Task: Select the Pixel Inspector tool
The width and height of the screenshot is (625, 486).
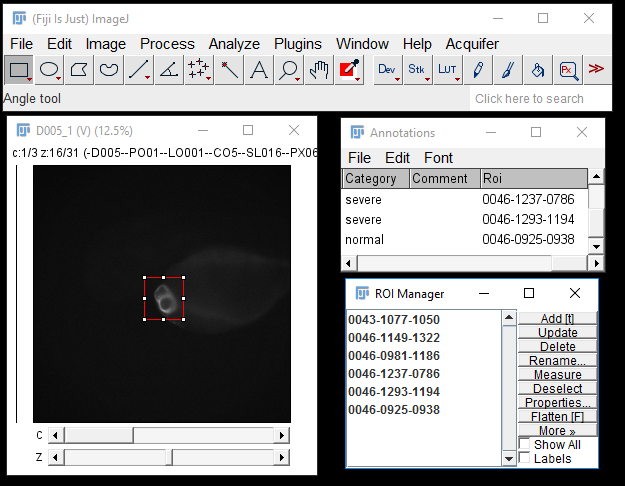Action: [x=568, y=70]
